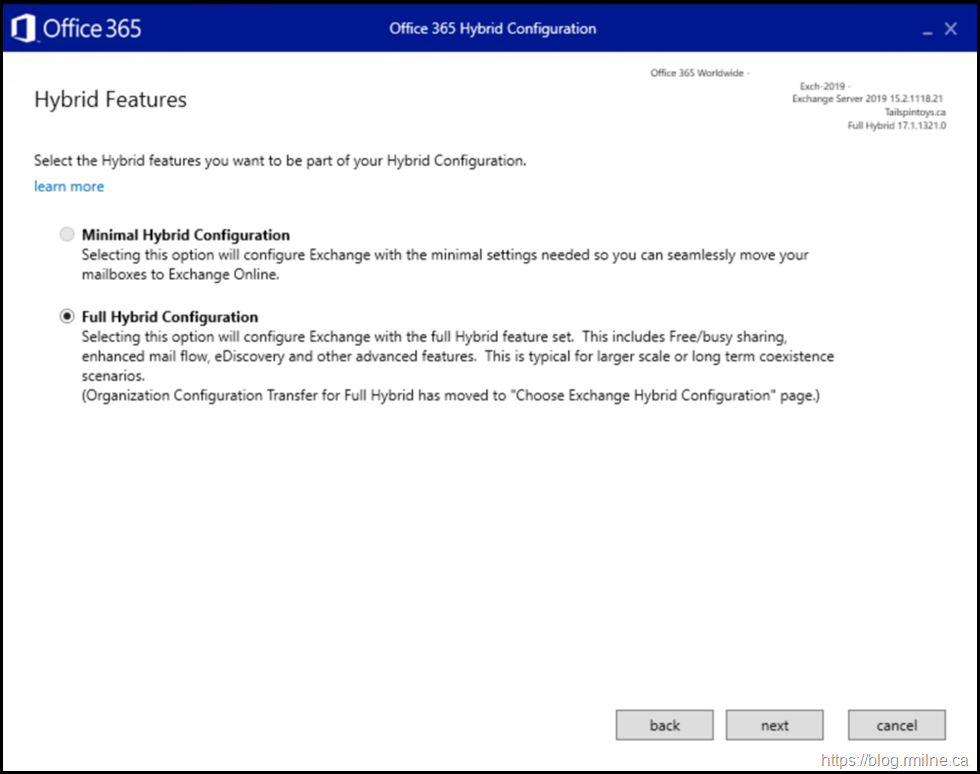Viewport: 980px width, 774px height.
Task: Click the Organization Configuration Transfer note text
Action: pos(450,397)
